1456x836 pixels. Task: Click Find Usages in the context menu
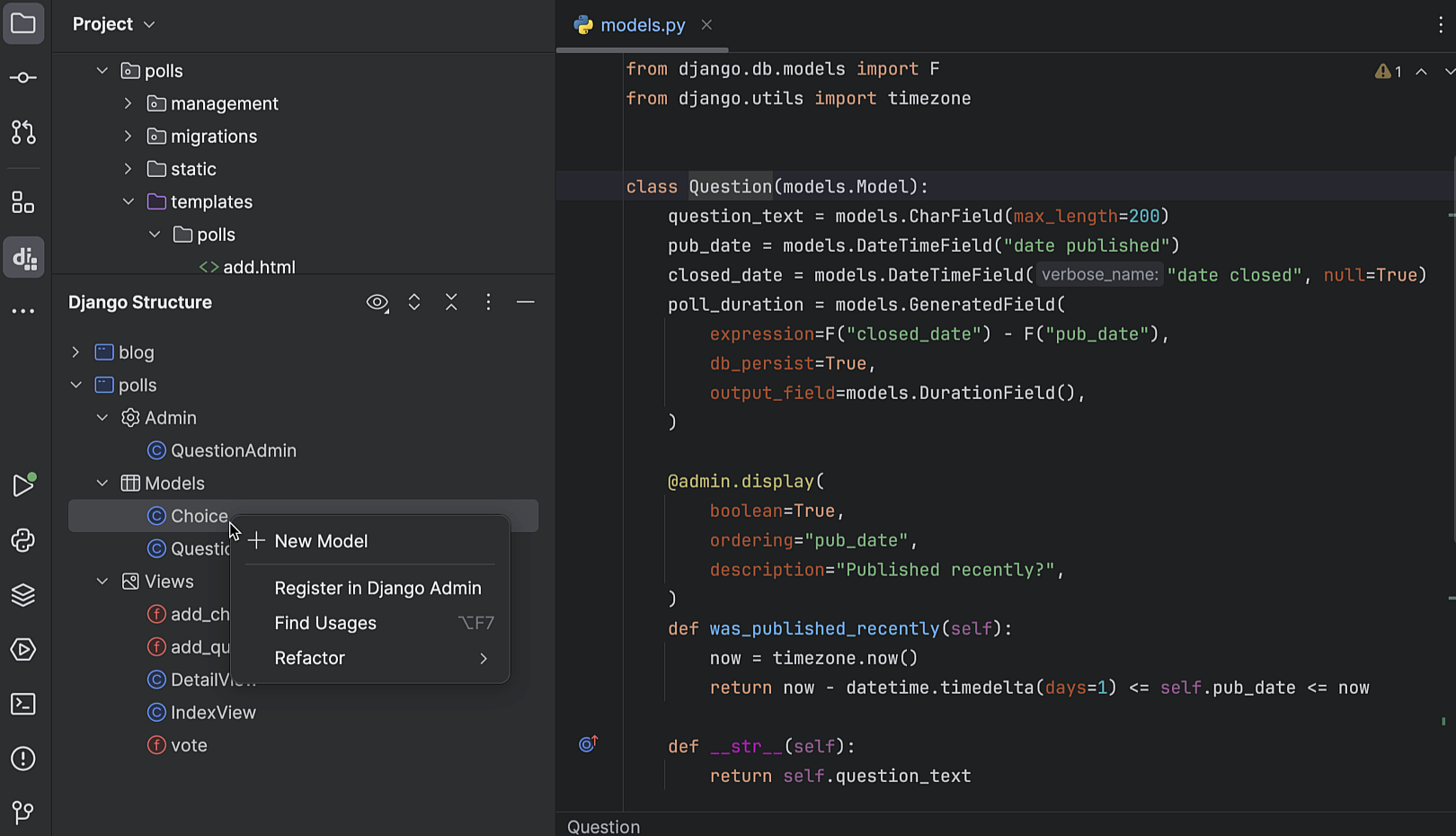(325, 623)
